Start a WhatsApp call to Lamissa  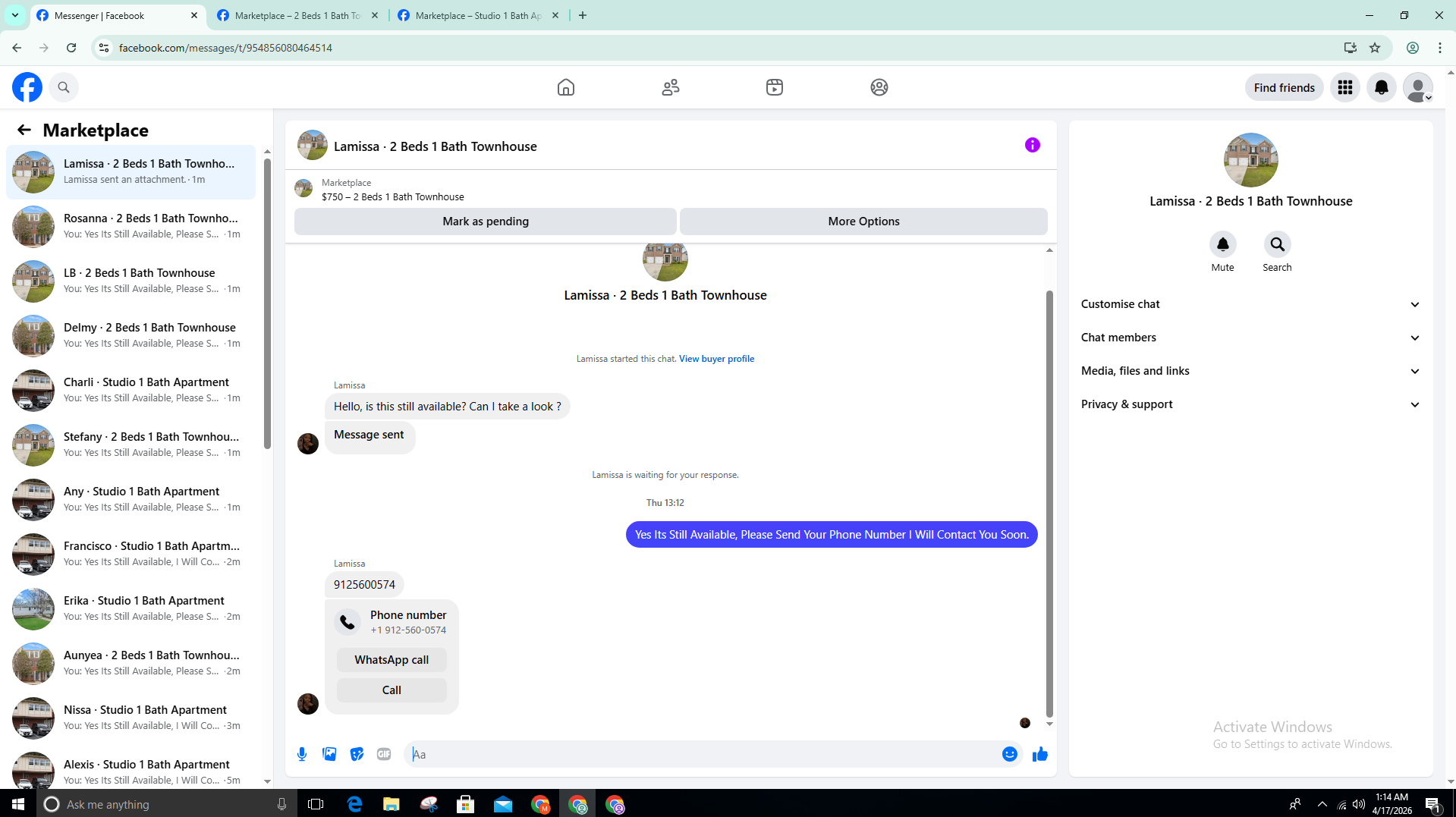[x=392, y=660]
